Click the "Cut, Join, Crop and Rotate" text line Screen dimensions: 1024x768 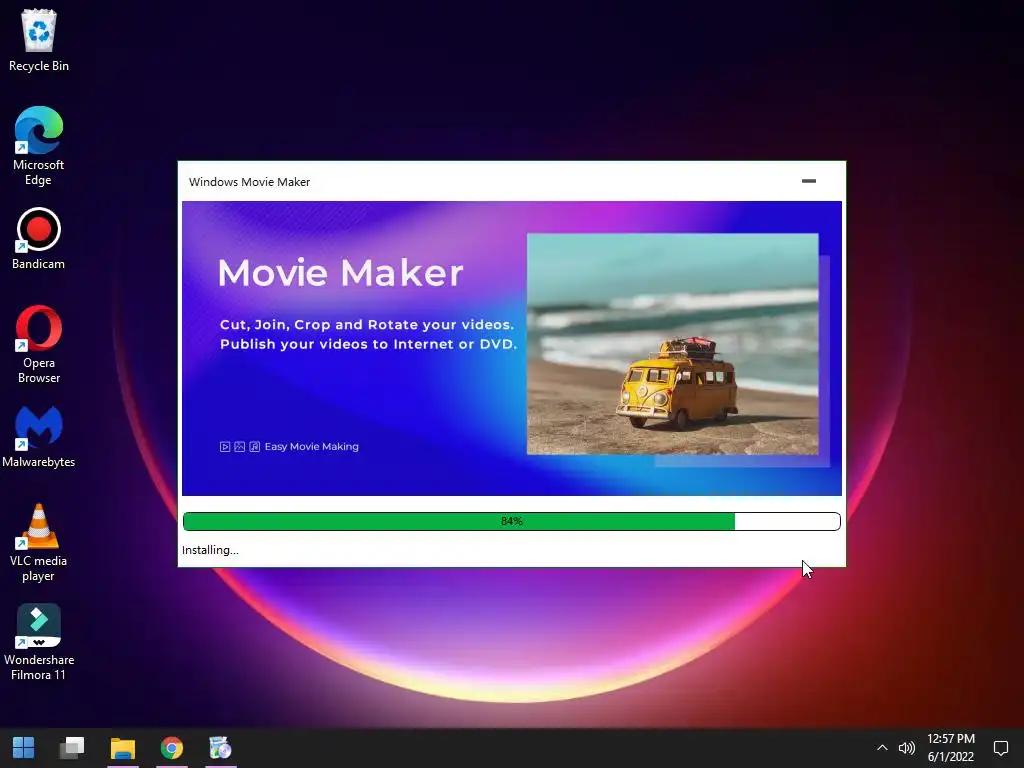(367, 325)
